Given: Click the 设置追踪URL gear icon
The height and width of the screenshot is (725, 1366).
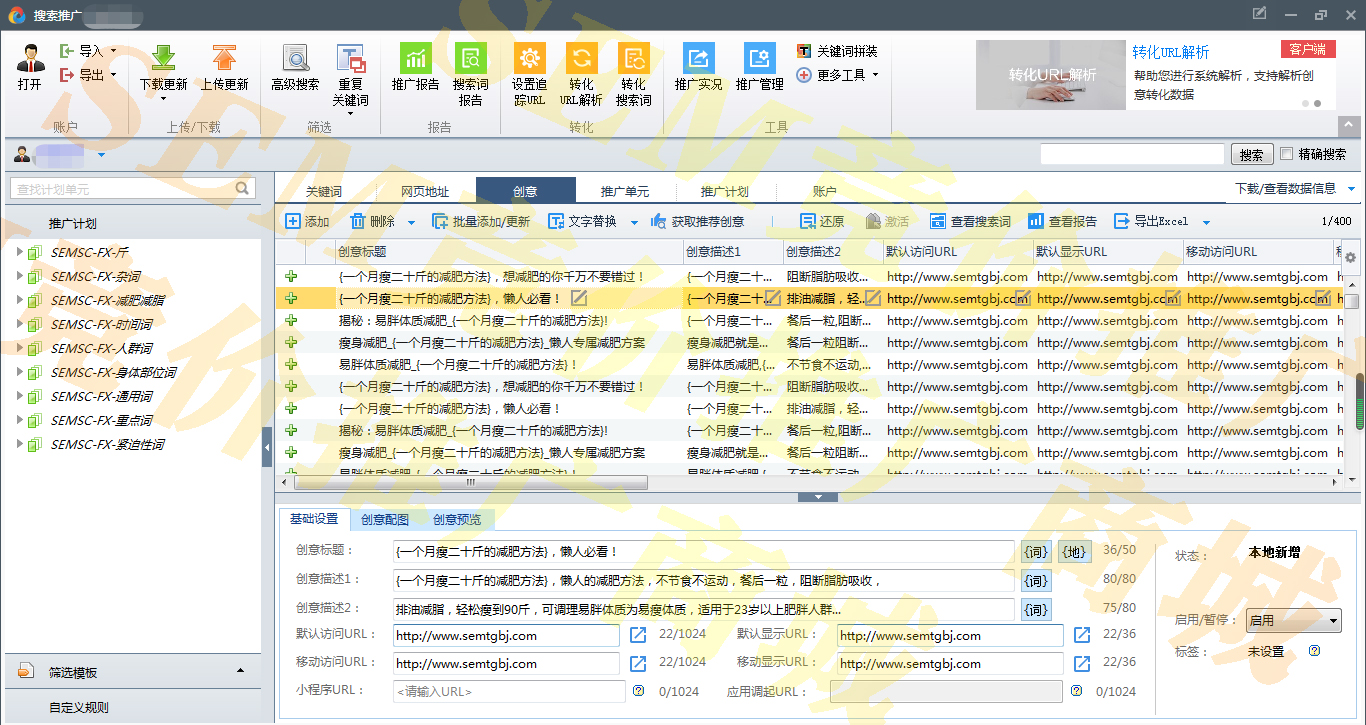Looking at the screenshot, I should (529, 59).
